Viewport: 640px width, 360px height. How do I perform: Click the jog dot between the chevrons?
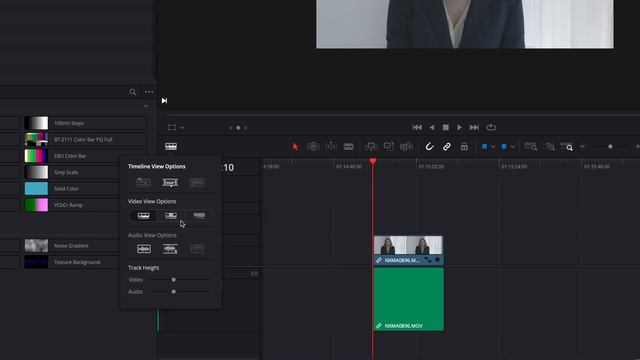click(x=238, y=128)
